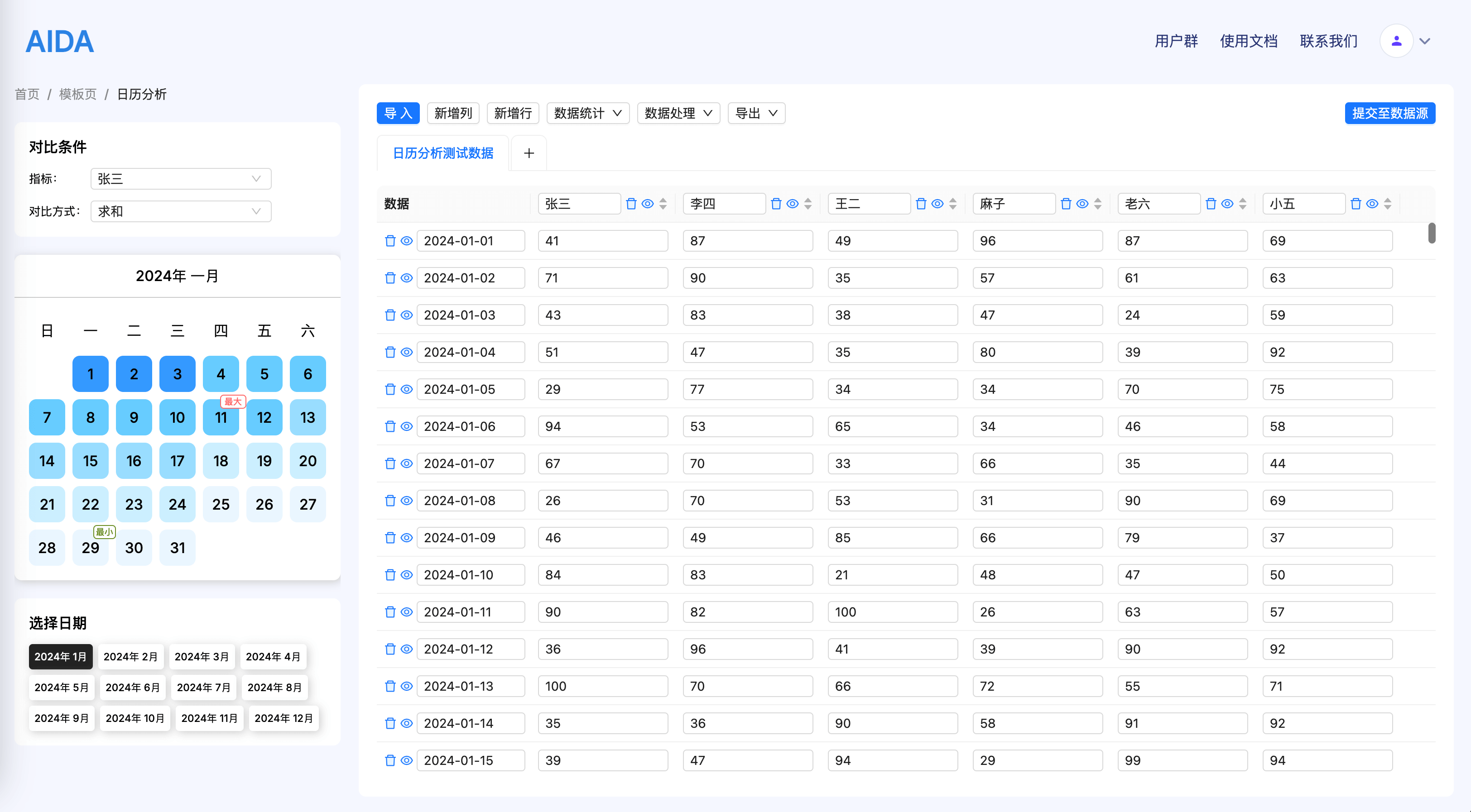Sort the 小五 column

1388,204
